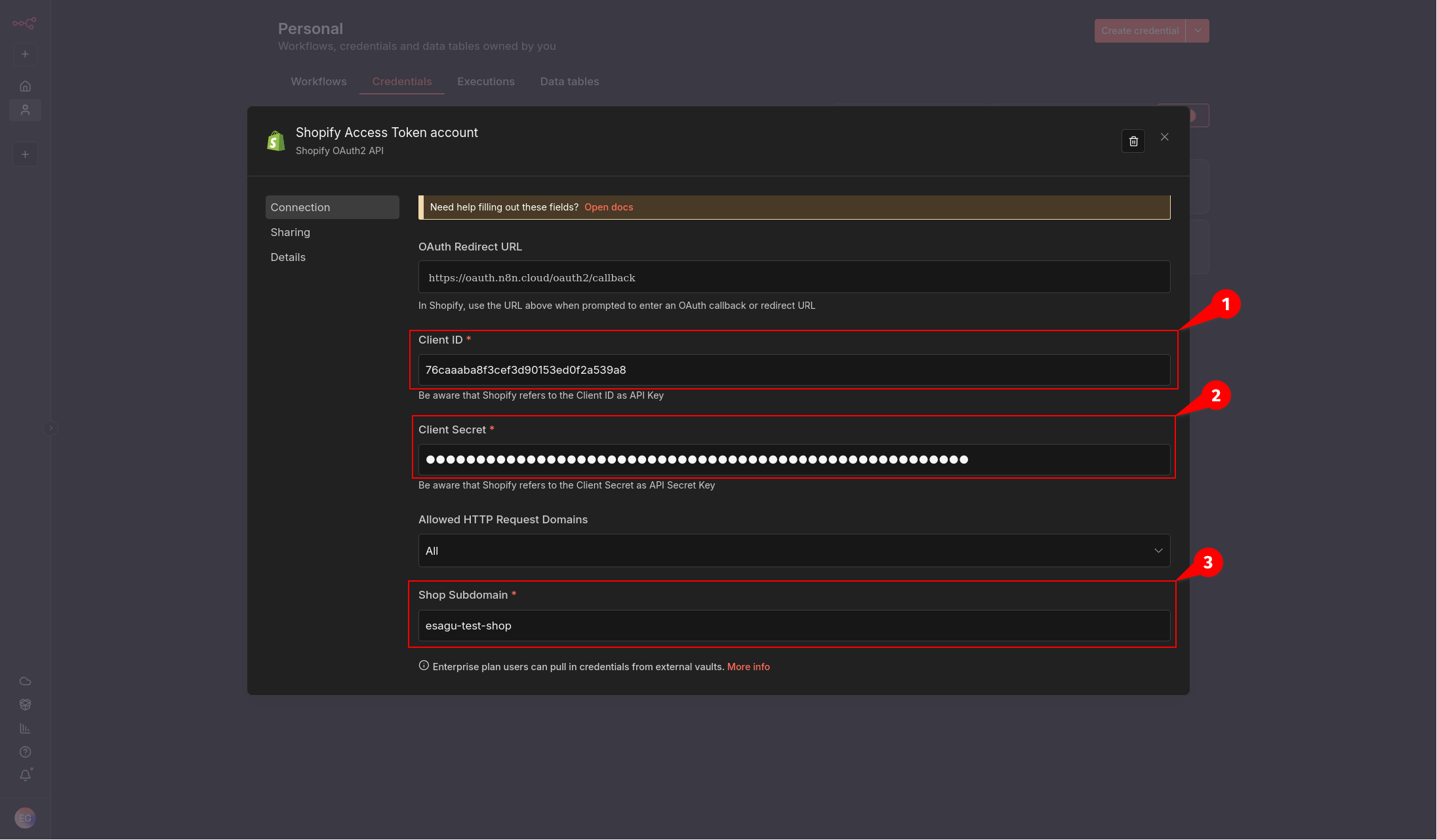Screen dimensions: 1437x840
Task: Select Sharing in credential sidebar
Action: (x=332, y=232)
